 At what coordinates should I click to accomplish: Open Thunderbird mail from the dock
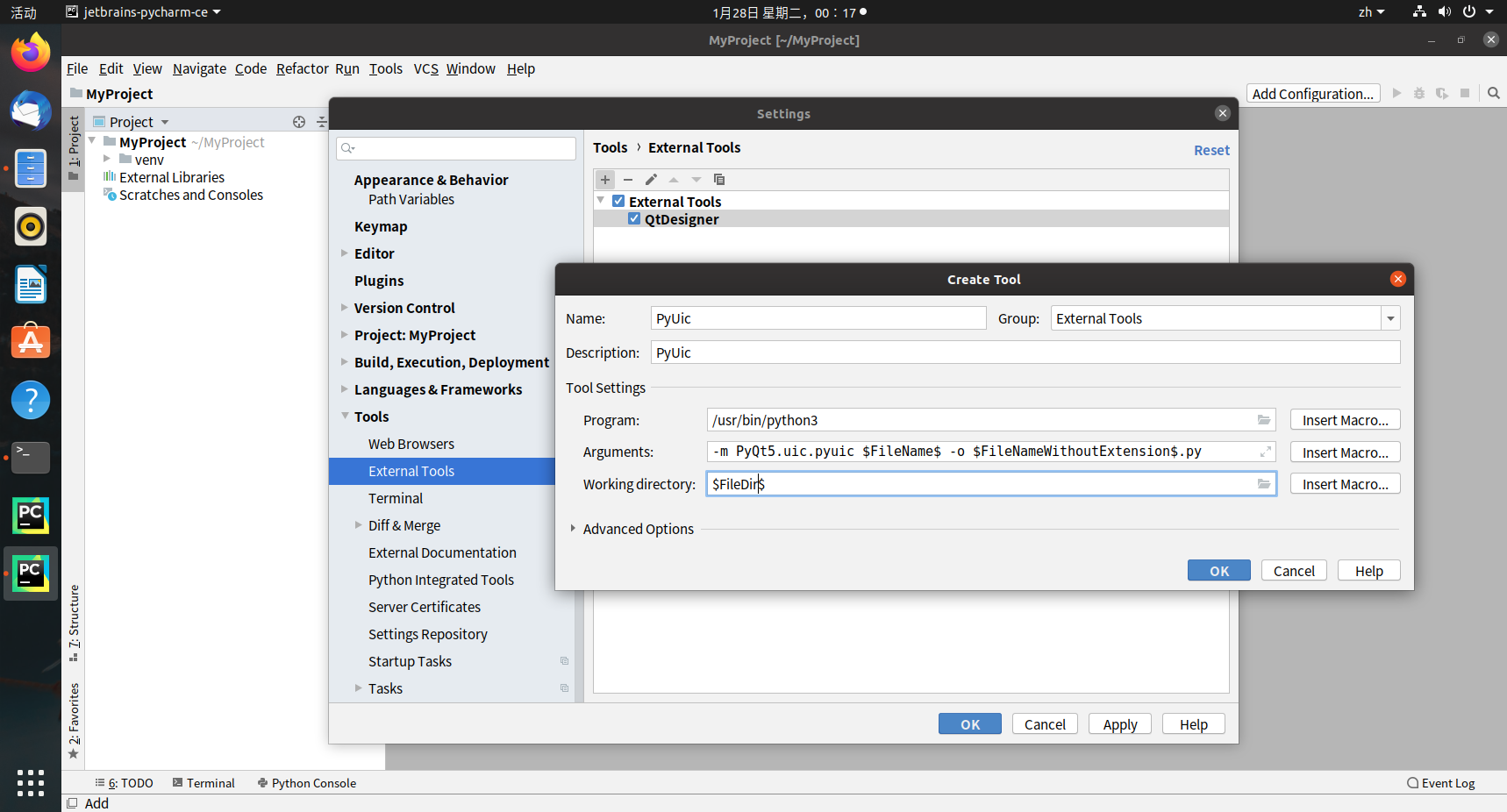point(31,111)
